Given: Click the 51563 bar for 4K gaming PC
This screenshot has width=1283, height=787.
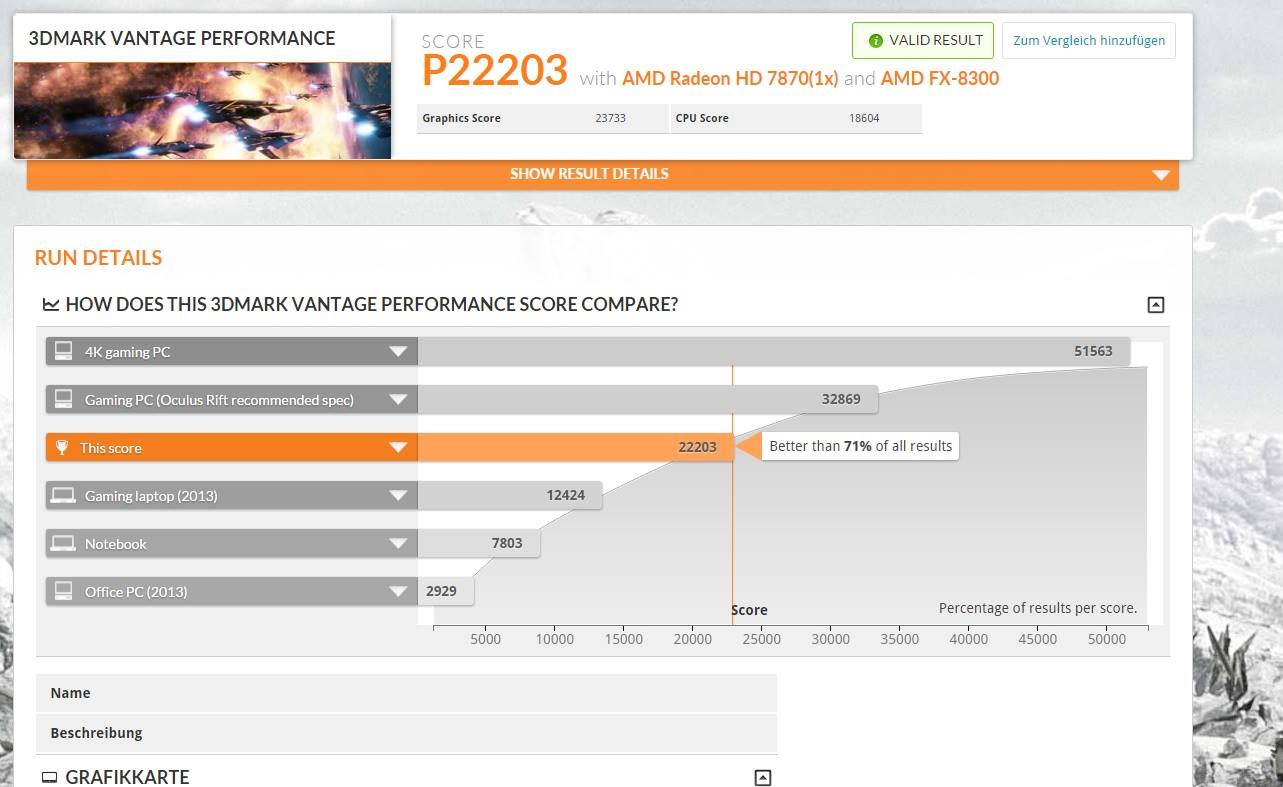Looking at the screenshot, I should 774,352.
